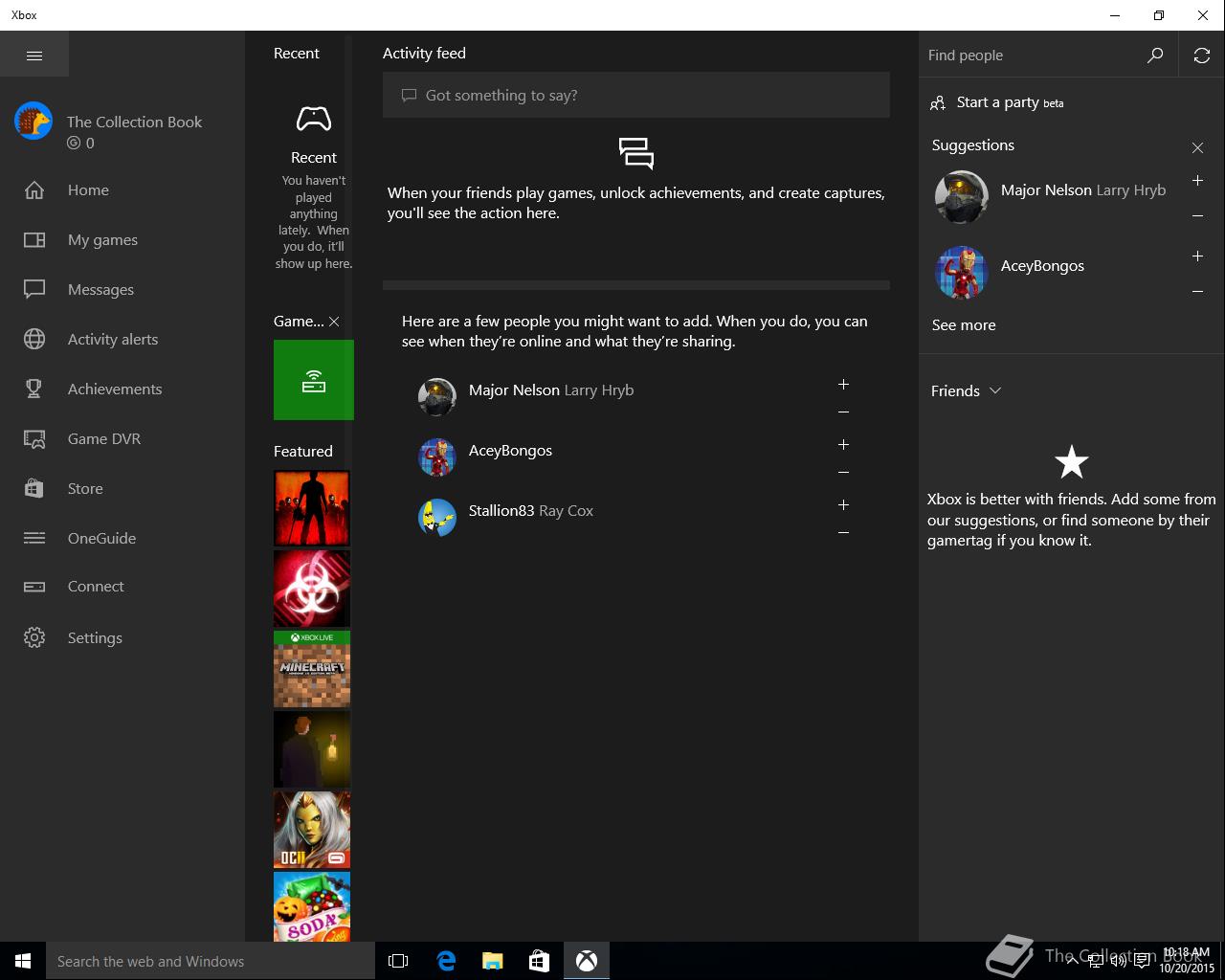Open the green game streaming tile
The height and width of the screenshot is (980, 1225).
(314, 380)
